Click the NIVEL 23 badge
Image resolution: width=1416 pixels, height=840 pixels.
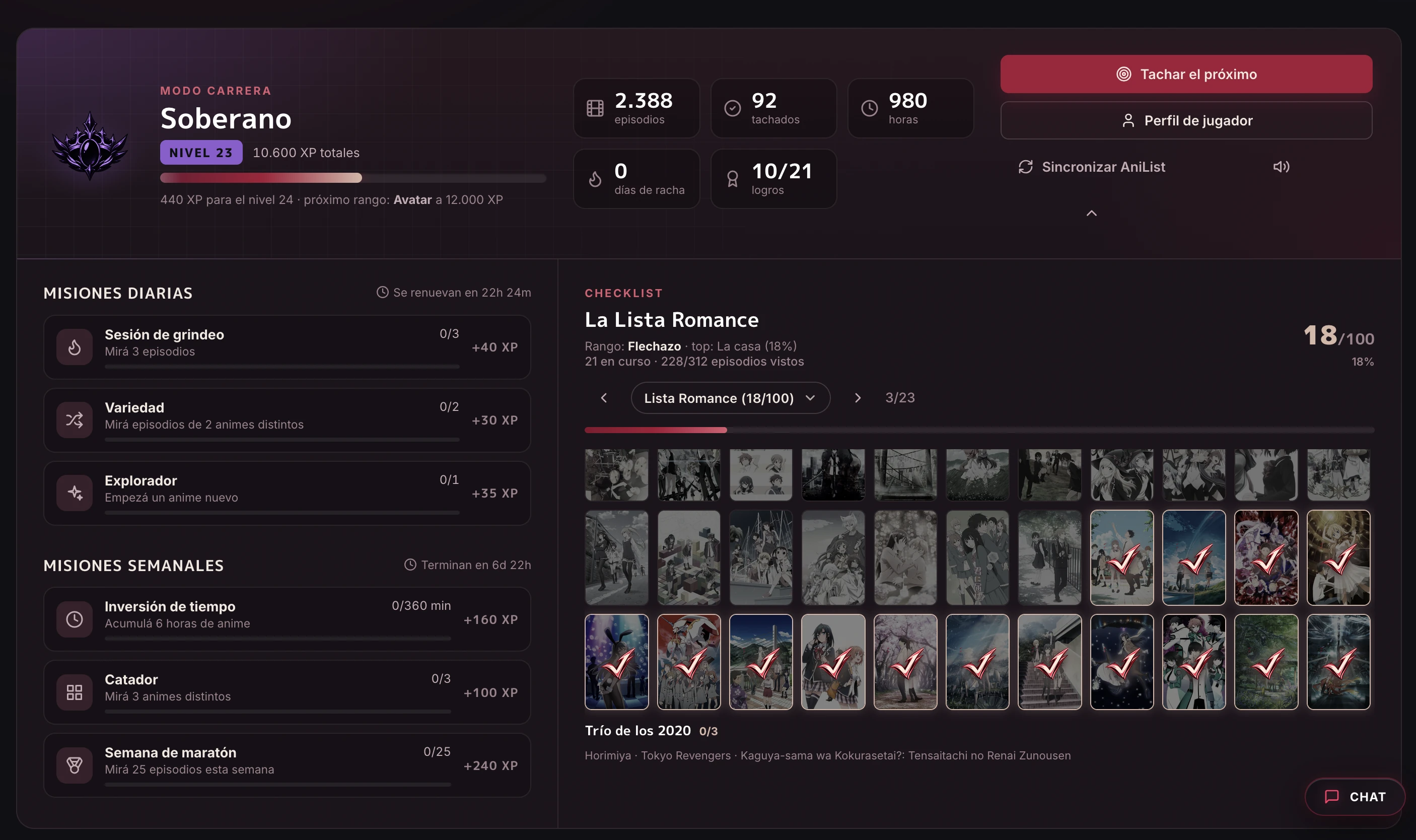[201, 153]
